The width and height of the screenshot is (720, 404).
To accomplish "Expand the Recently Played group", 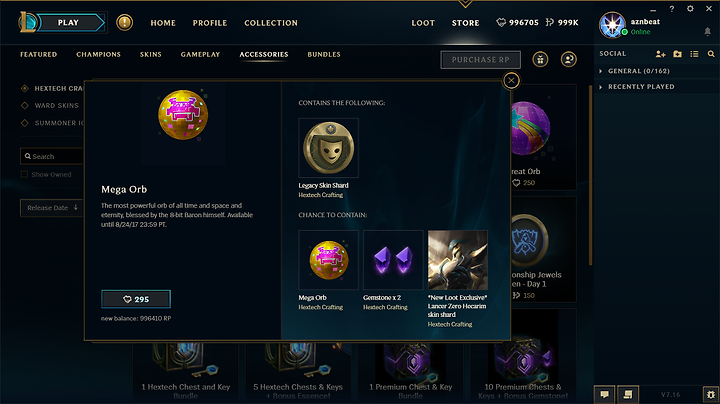I will (x=637, y=87).
